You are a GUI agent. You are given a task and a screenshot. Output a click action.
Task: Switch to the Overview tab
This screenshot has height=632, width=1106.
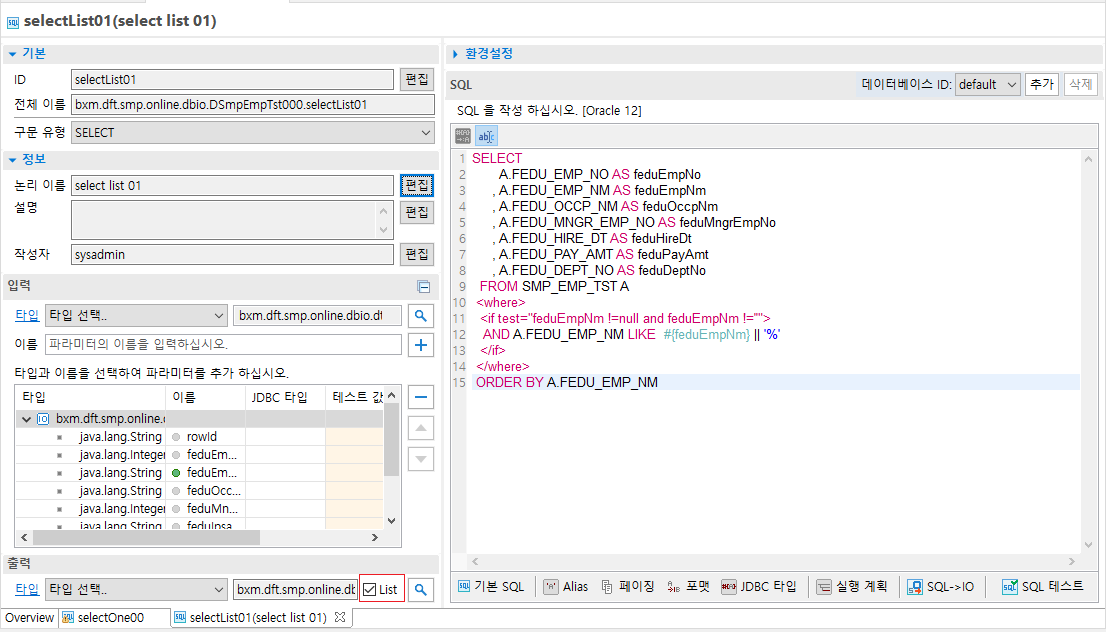pos(29,618)
